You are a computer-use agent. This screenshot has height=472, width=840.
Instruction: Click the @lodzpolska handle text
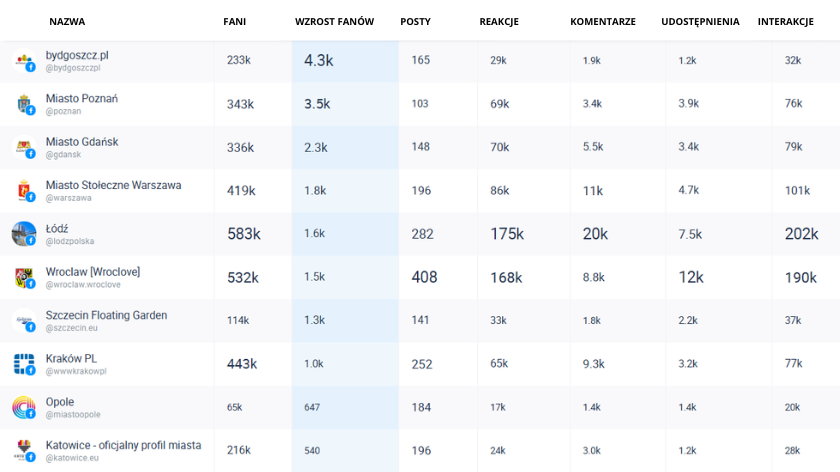pos(70,242)
